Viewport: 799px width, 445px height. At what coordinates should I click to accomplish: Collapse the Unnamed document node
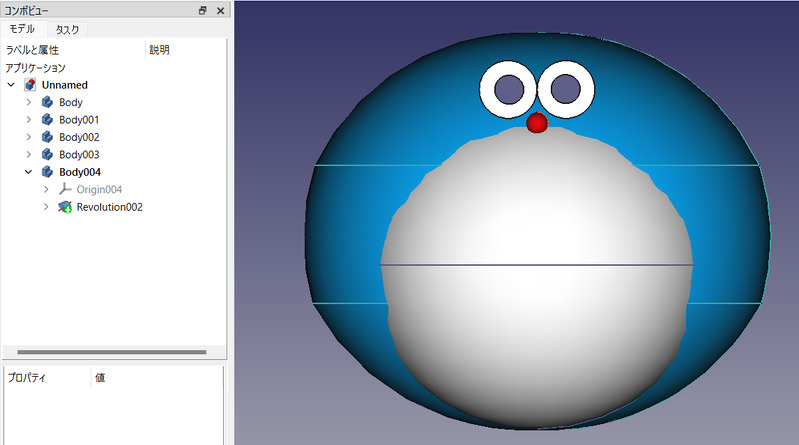(11, 85)
